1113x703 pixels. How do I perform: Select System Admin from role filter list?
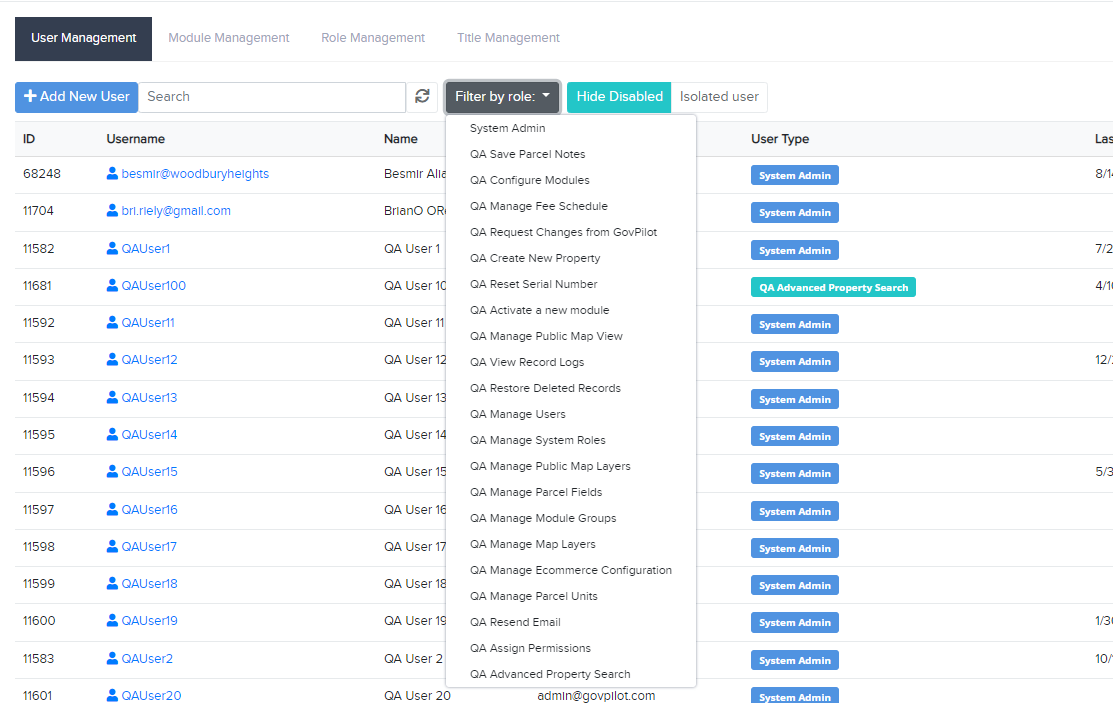click(507, 128)
